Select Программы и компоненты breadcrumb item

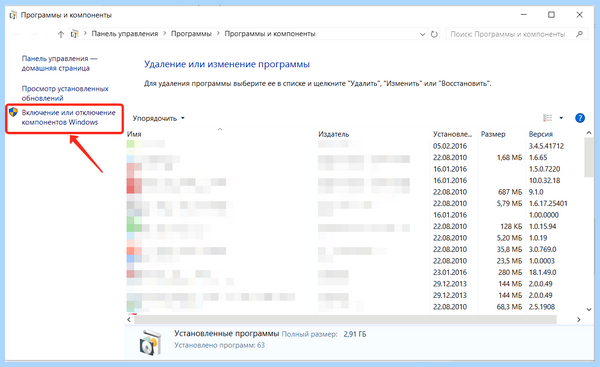(x=270, y=34)
